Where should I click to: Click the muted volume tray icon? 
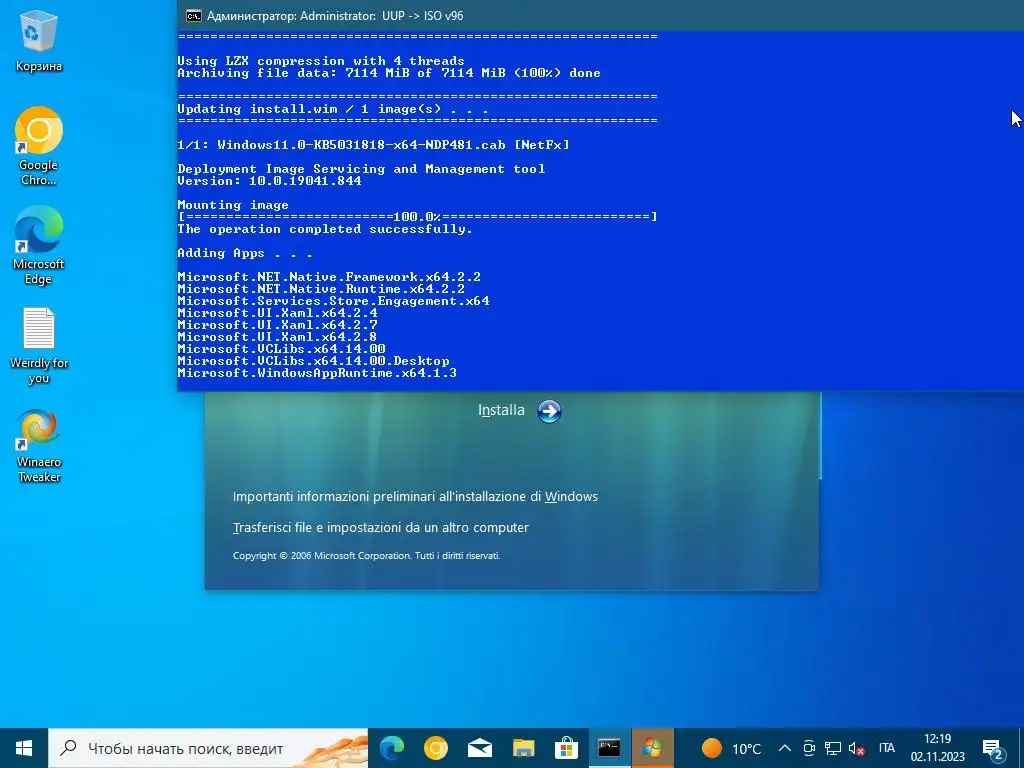click(x=856, y=748)
